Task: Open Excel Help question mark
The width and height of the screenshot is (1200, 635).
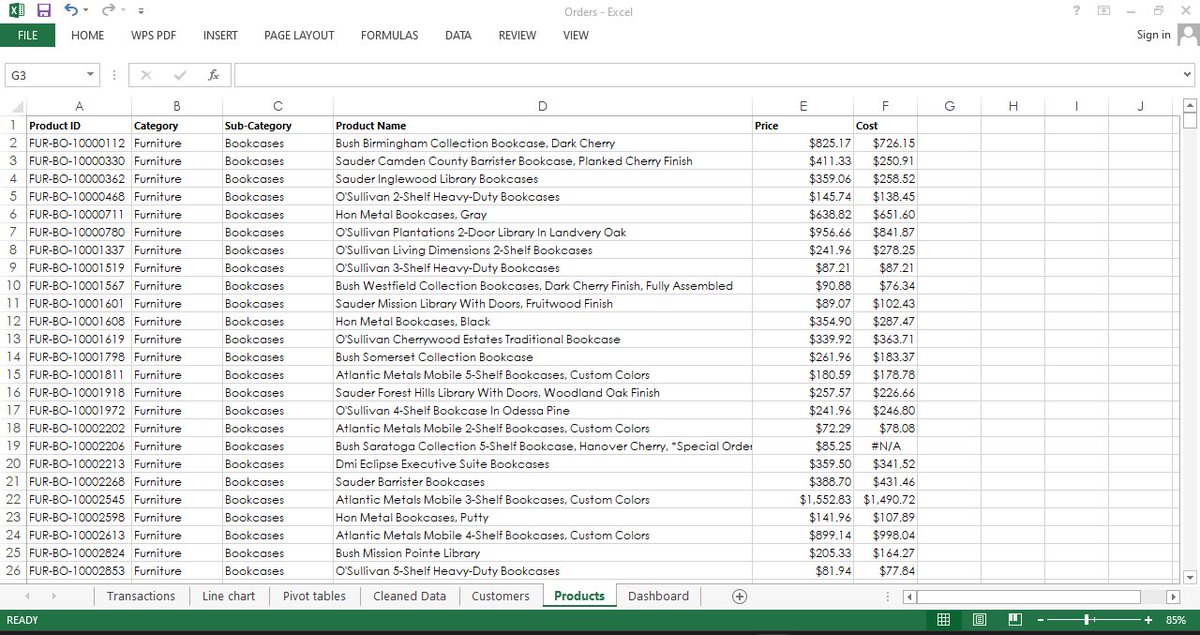Action: pyautogui.click(x=1076, y=11)
